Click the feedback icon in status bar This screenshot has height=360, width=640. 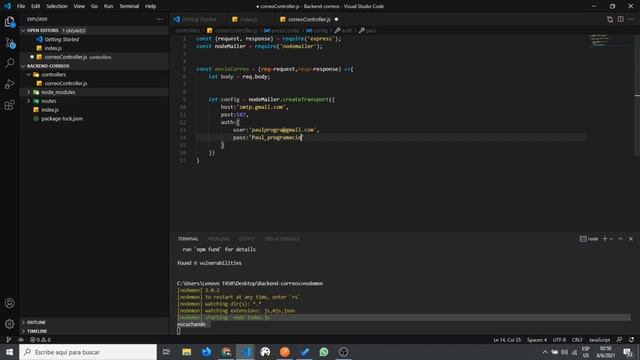619,340
